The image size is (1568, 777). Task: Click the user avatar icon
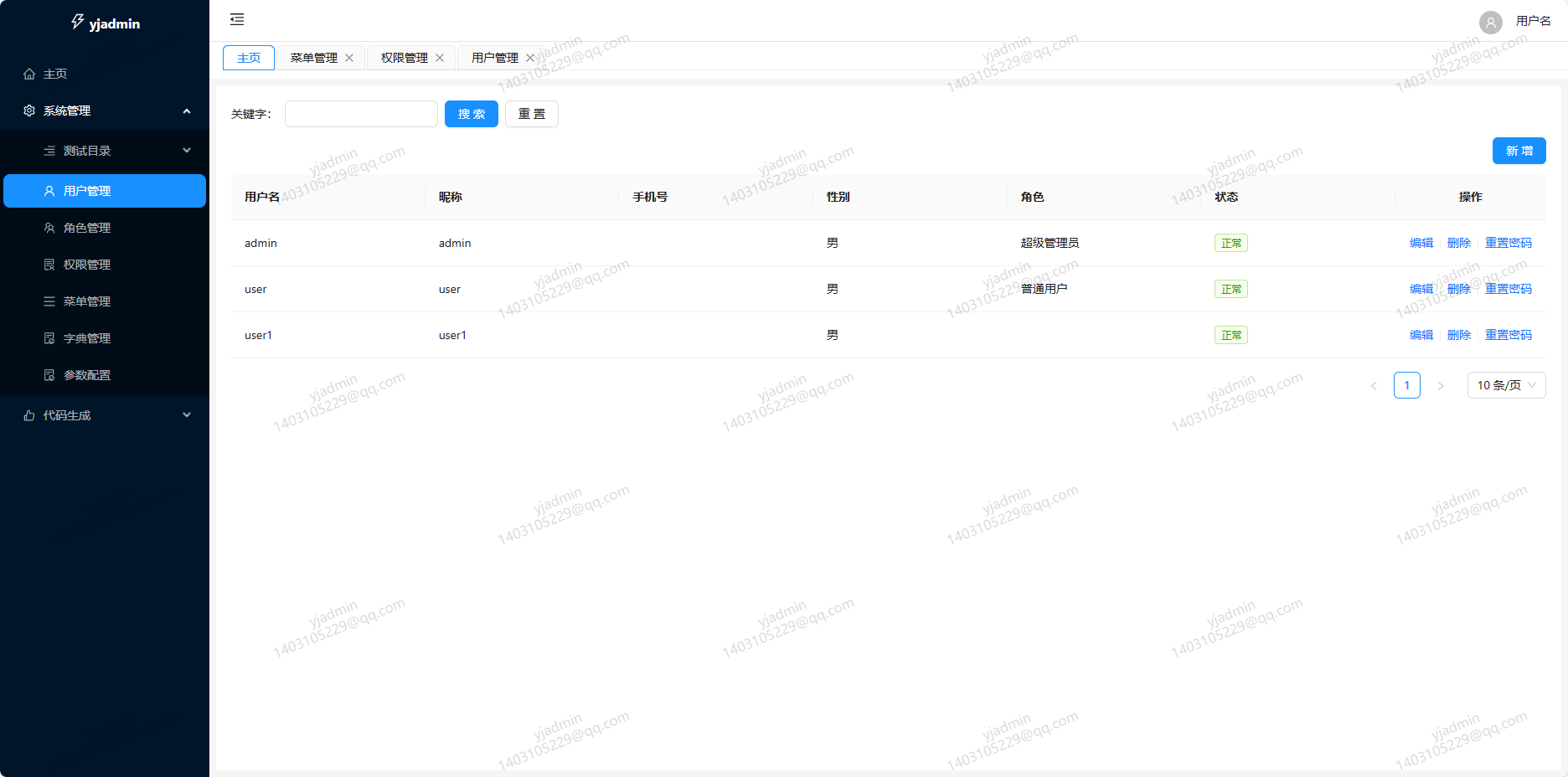1490,22
